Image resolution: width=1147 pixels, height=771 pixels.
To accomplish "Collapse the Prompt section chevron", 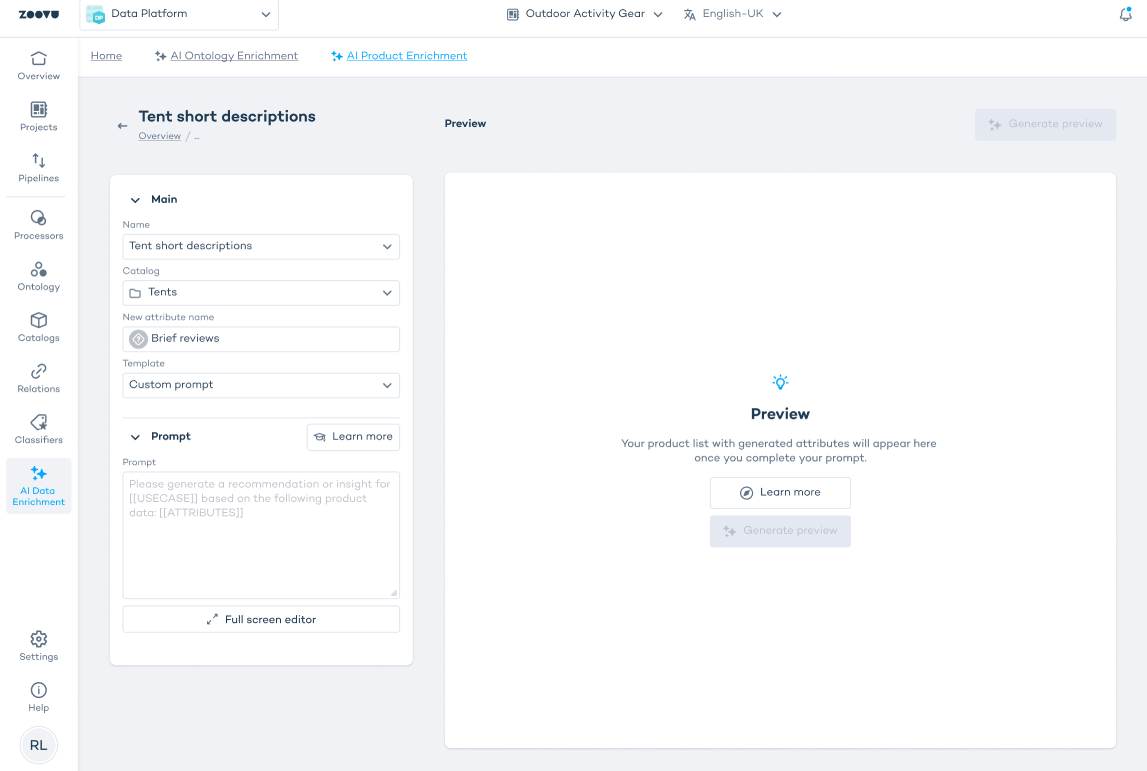I will click(x=135, y=437).
